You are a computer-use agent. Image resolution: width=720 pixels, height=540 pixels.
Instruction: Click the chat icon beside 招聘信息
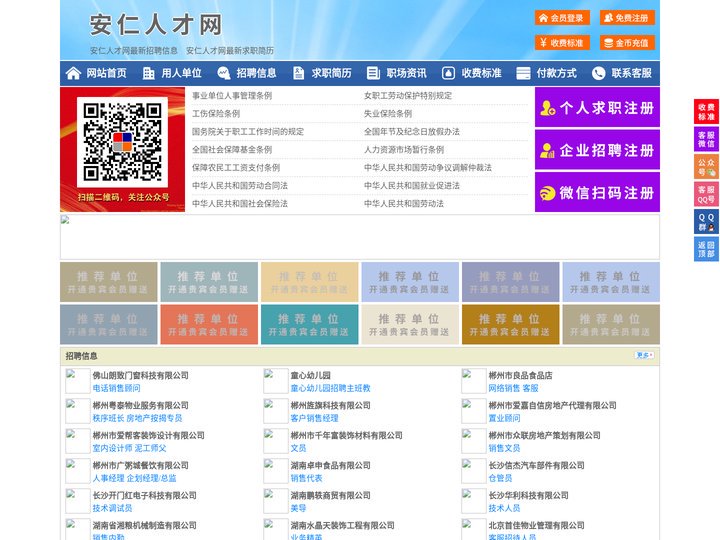point(224,73)
